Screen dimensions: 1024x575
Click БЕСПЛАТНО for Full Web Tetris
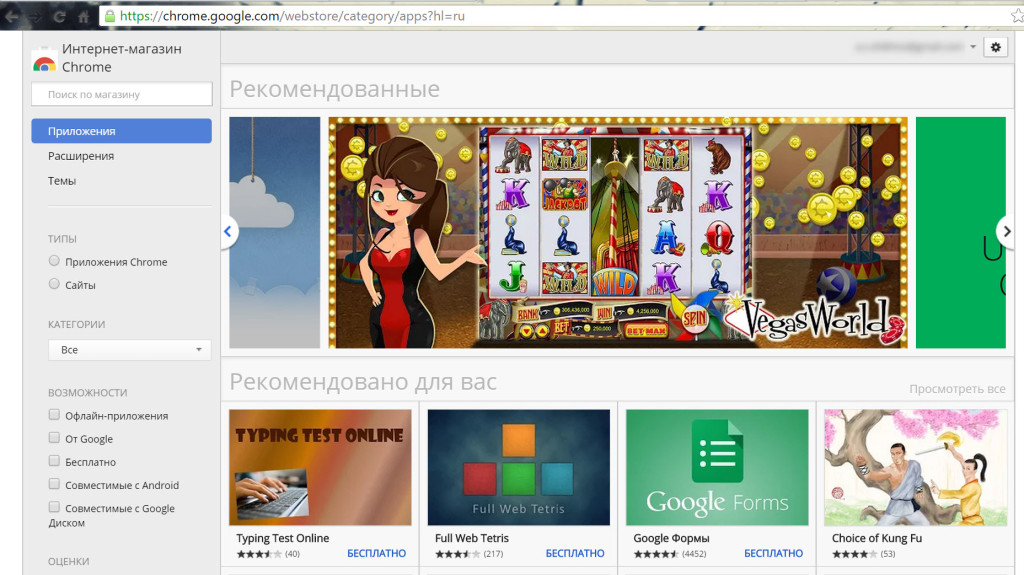pyautogui.click(x=575, y=553)
